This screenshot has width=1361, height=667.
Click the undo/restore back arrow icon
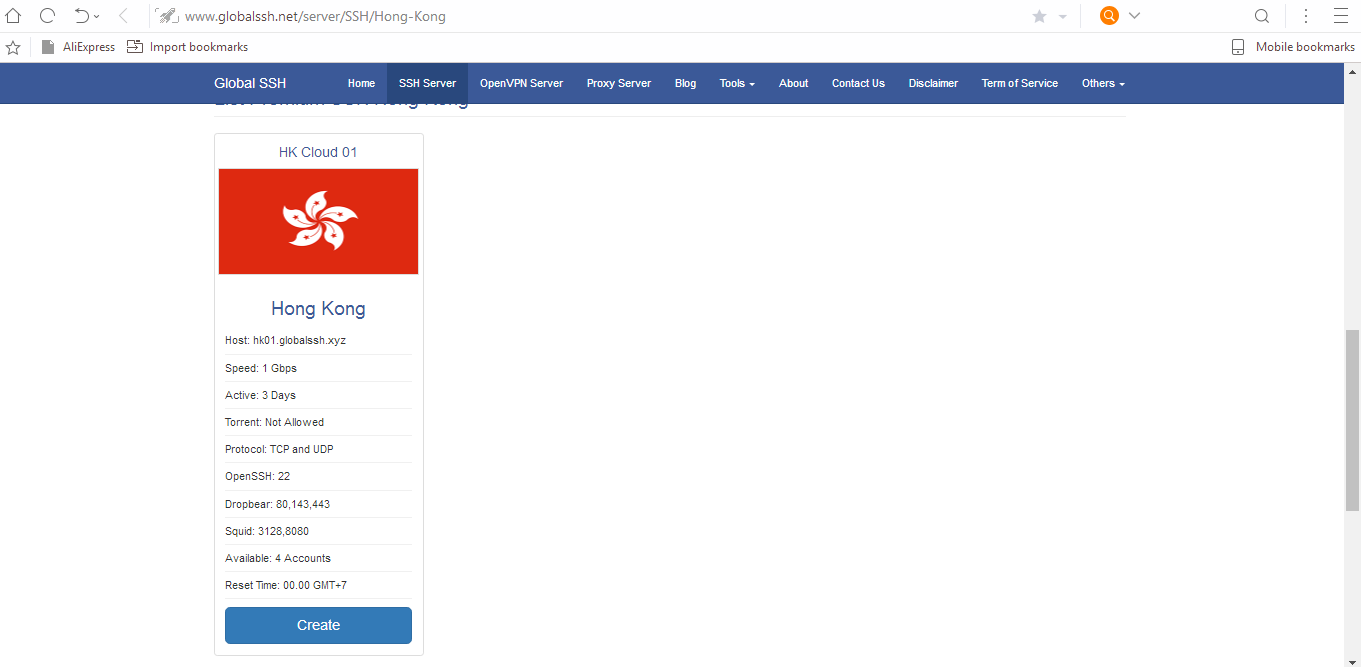pyautogui.click(x=81, y=16)
